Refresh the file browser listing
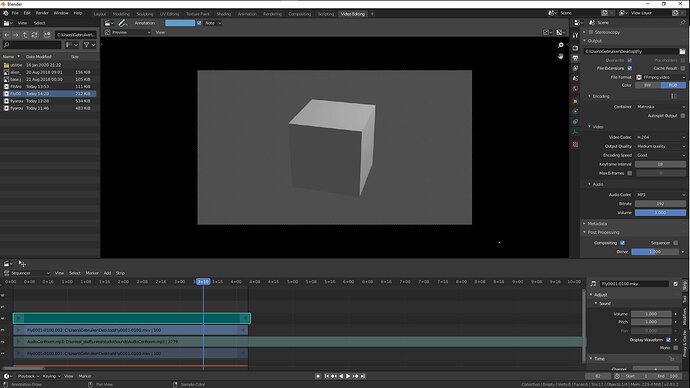The width and height of the screenshot is (690, 388). [34, 35]
